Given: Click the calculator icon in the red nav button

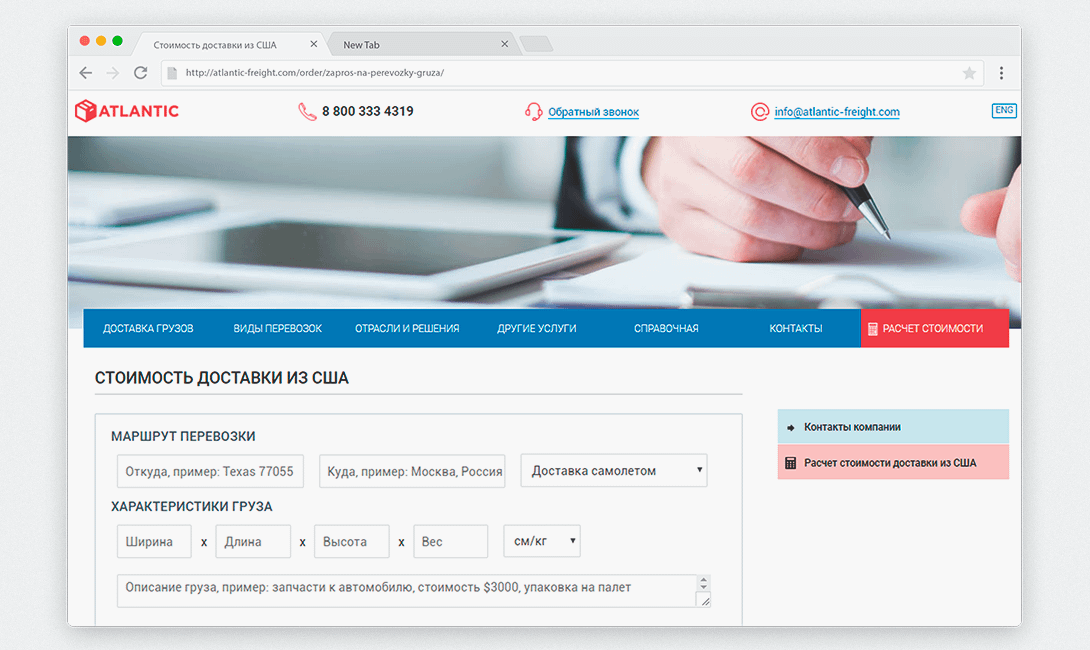Looking at the screenshot, I should tap(872, 329).
